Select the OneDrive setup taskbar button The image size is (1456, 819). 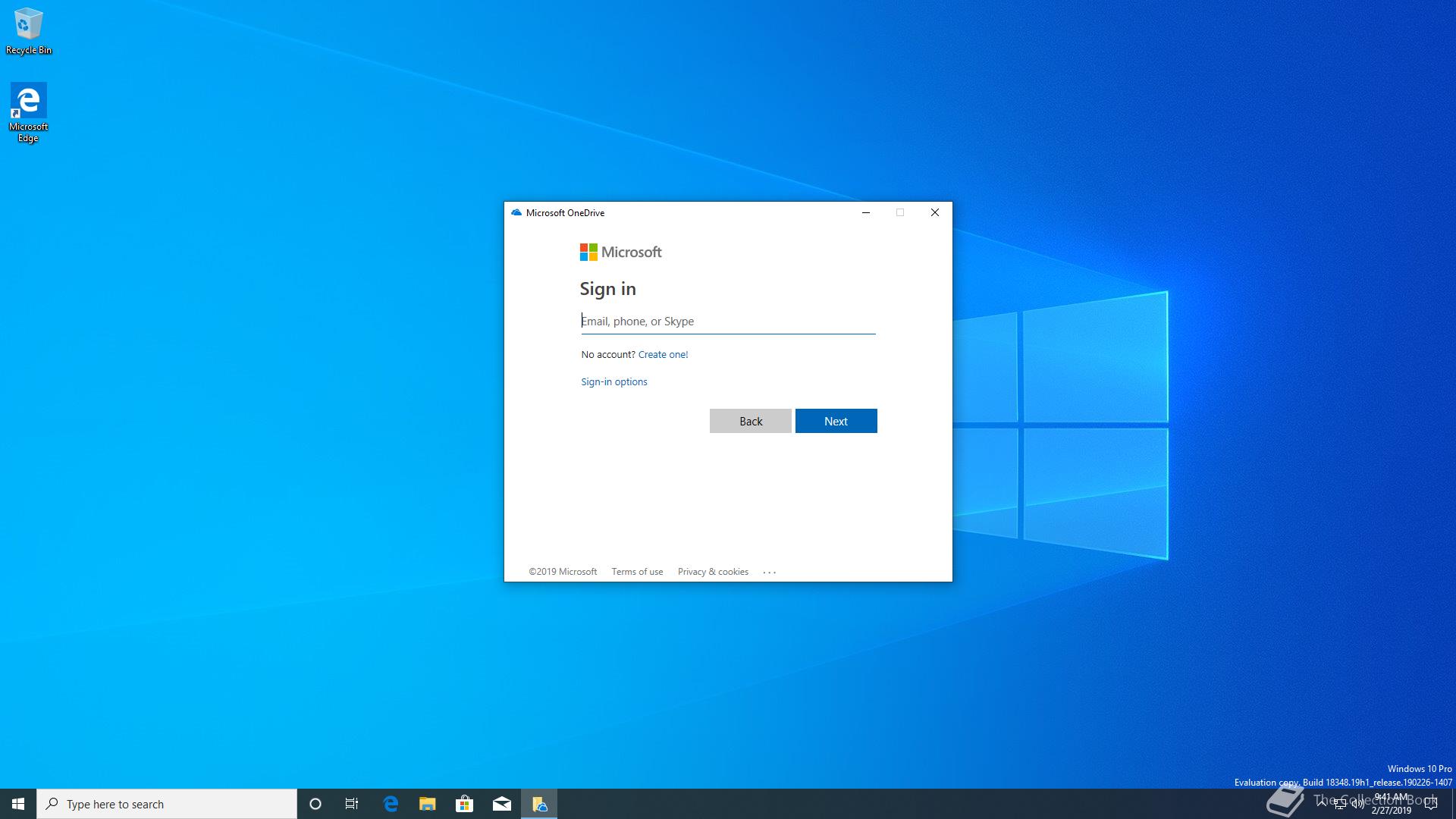[539, 804]
